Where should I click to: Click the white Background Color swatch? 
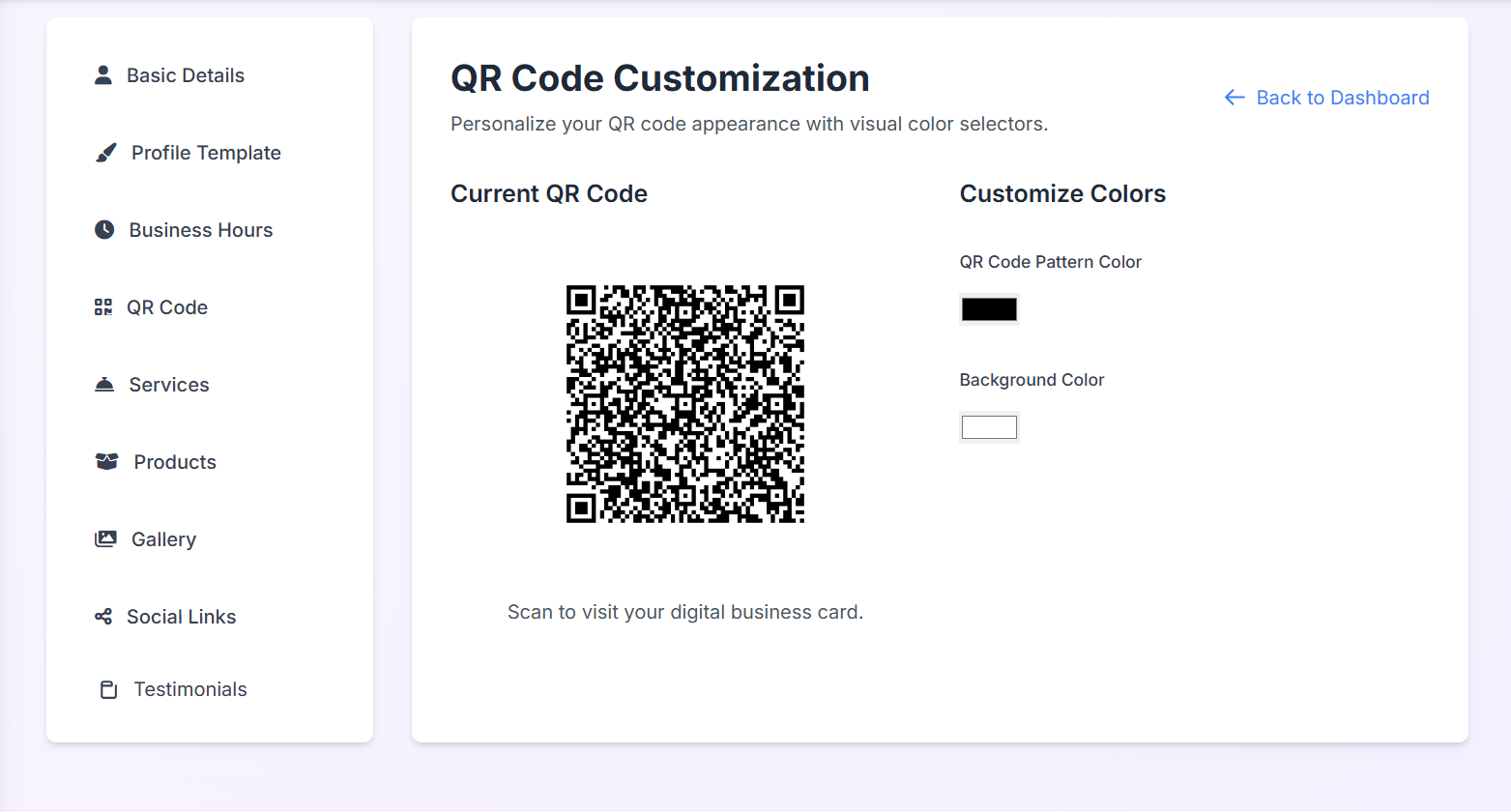coord(989,426)
